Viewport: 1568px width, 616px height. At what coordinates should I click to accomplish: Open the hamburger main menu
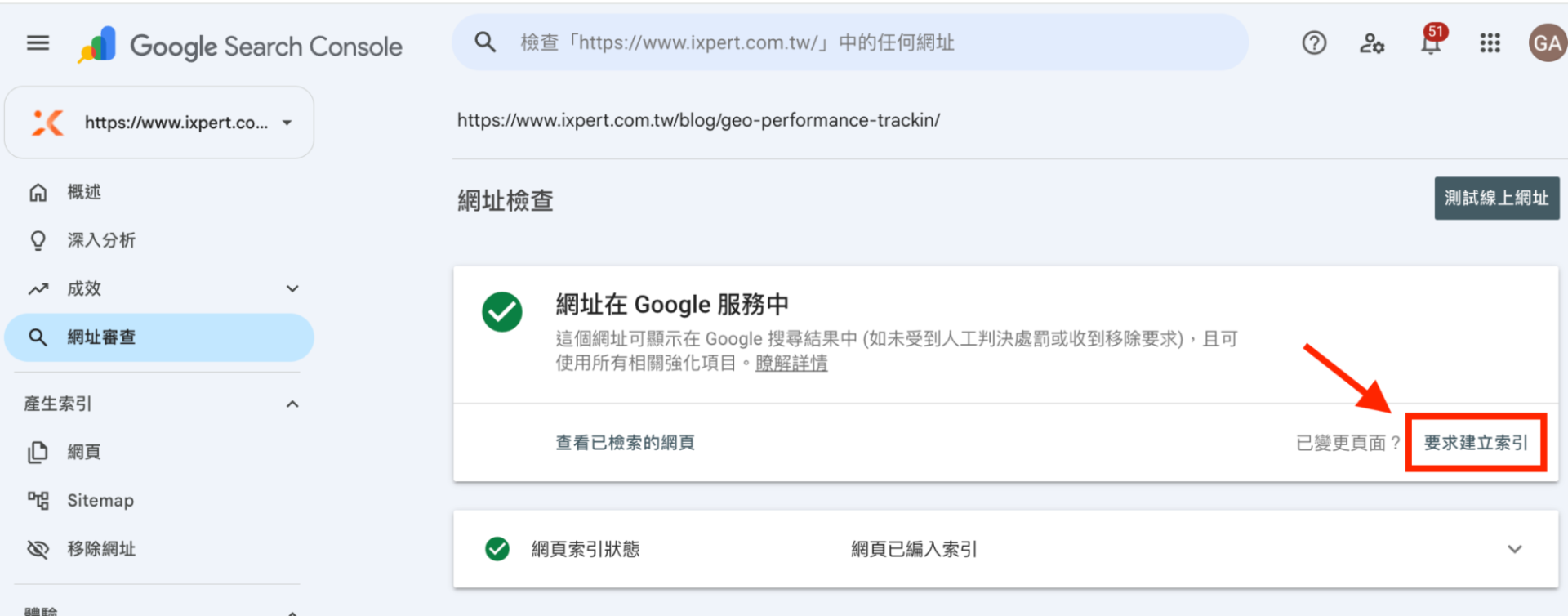[38, 42]
